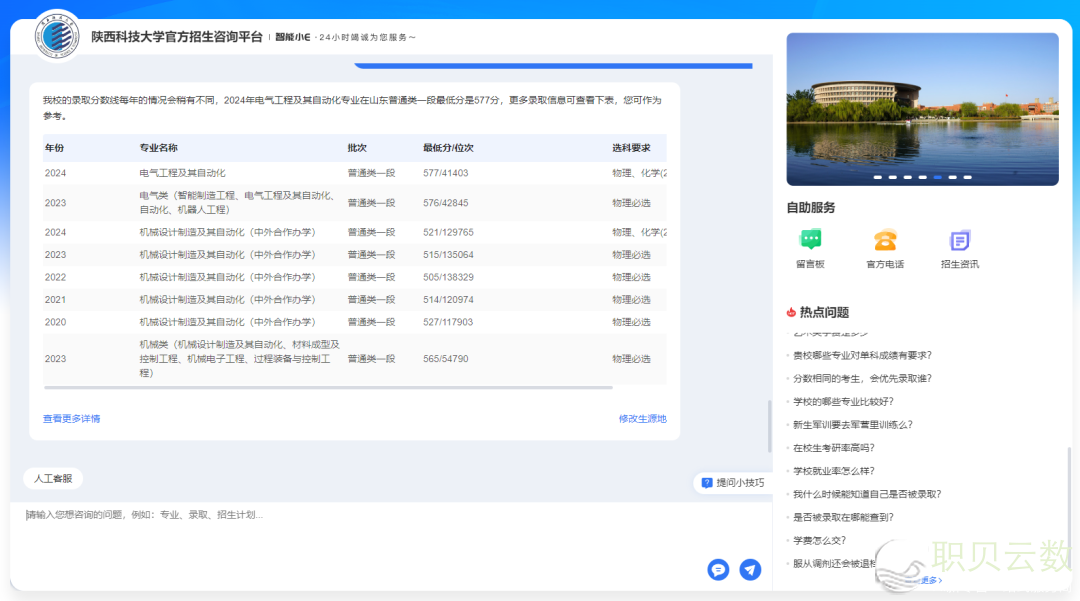Select the 2020 year cell

[55, 322]
